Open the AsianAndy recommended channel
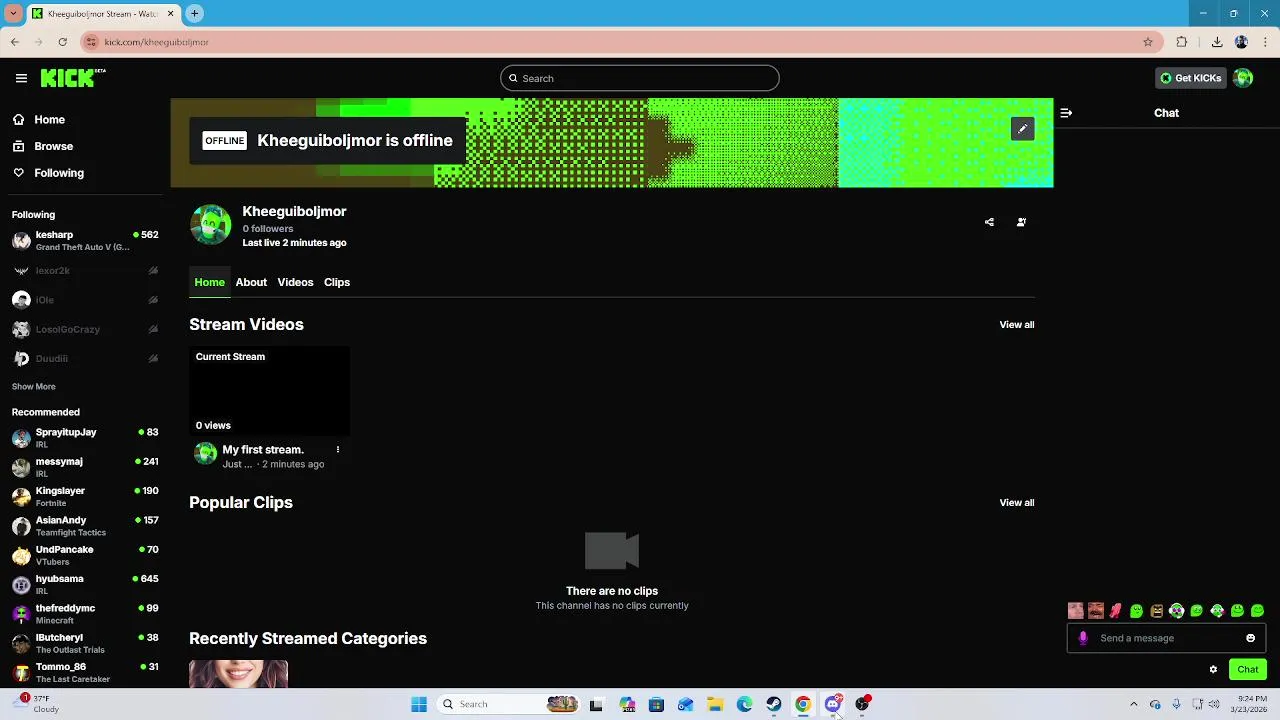The width and height of the screenshot is (1280, 720). pyautogui.click(x=85, y=526)
